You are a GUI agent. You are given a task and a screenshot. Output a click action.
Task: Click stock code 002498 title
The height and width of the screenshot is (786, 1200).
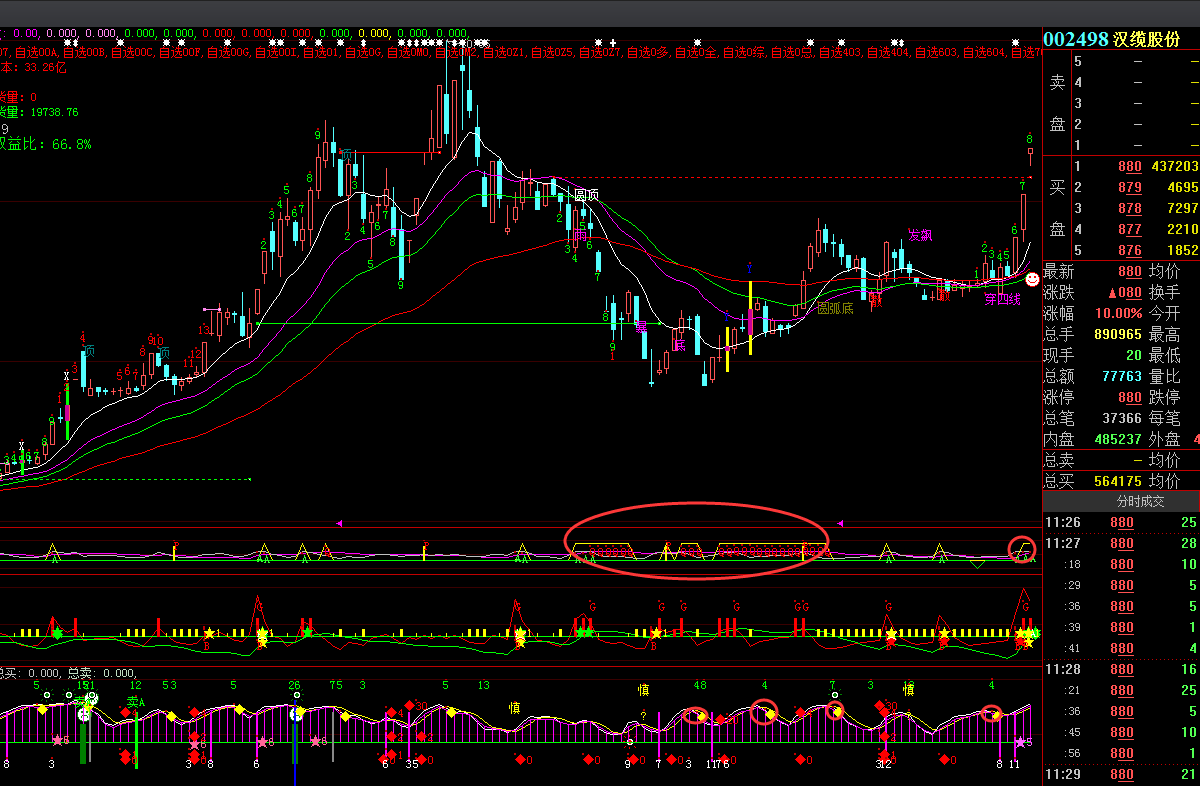[1076, 39]
